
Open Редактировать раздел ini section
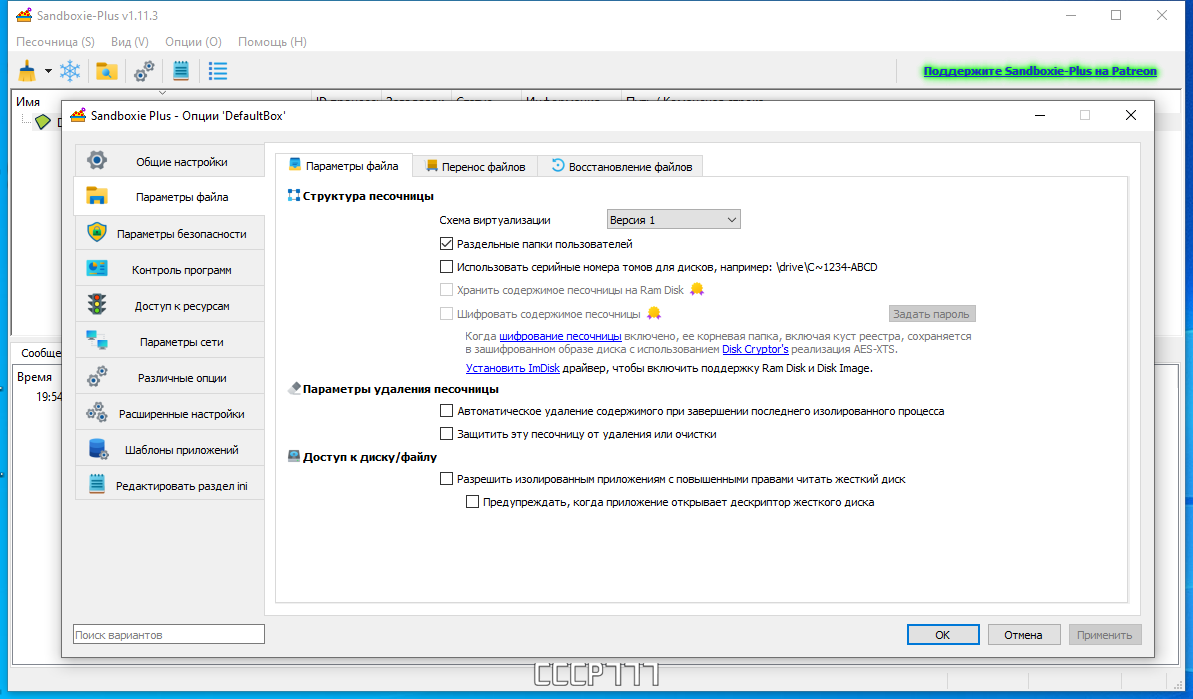point(170,485)
